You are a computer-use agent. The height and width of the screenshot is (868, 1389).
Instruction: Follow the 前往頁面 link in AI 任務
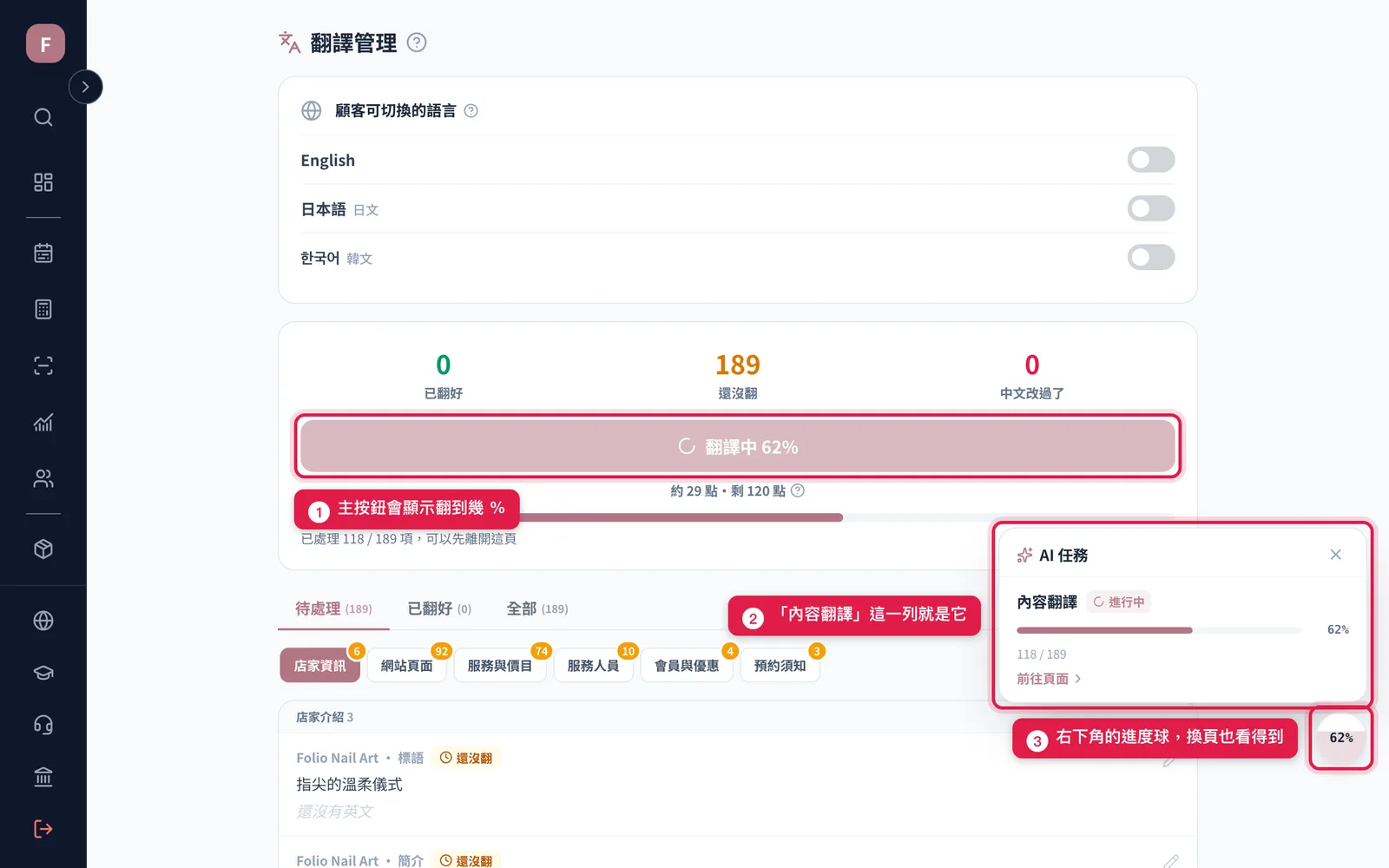pyautogui.click(x=1049, y=679)
